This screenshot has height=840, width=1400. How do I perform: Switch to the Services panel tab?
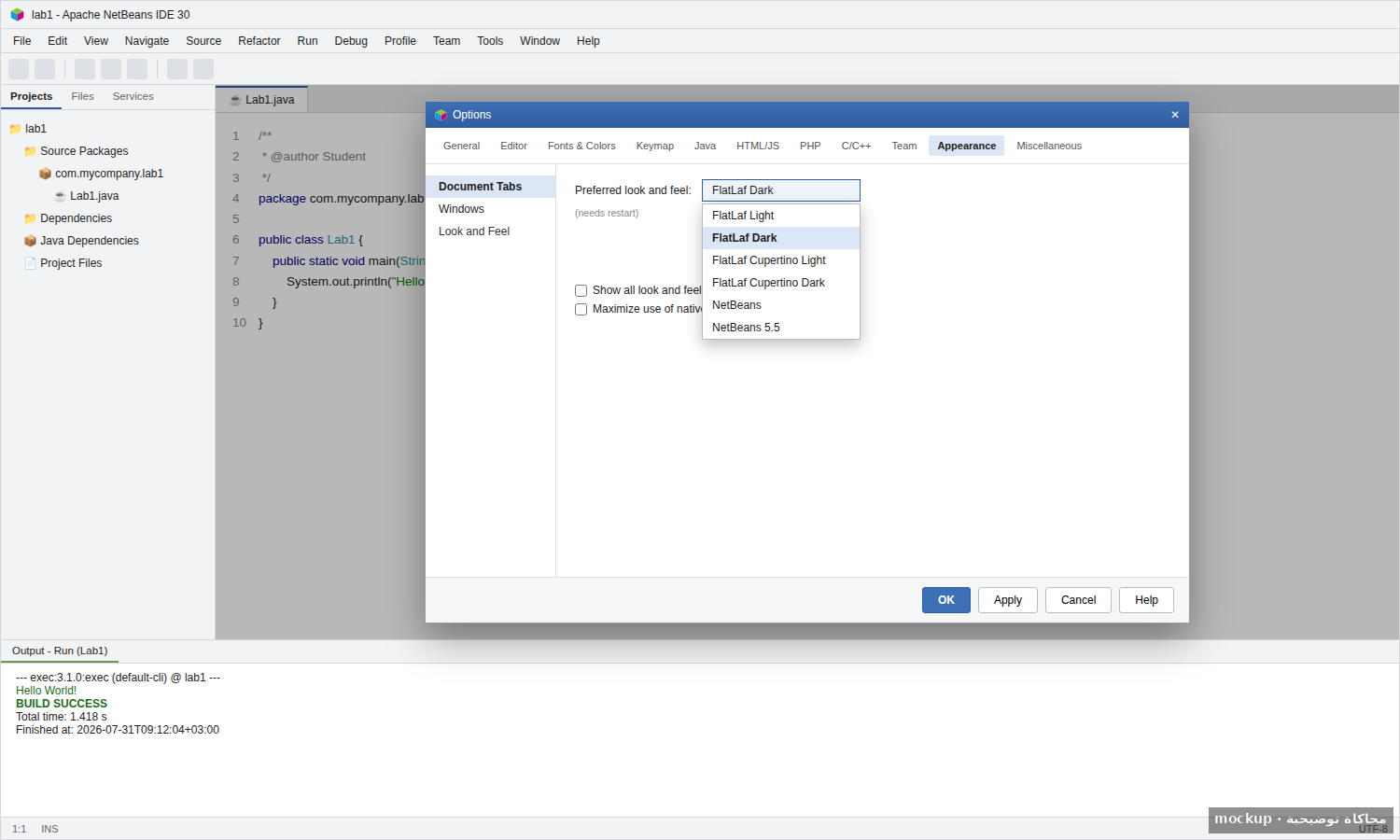[x=133, y=97]
